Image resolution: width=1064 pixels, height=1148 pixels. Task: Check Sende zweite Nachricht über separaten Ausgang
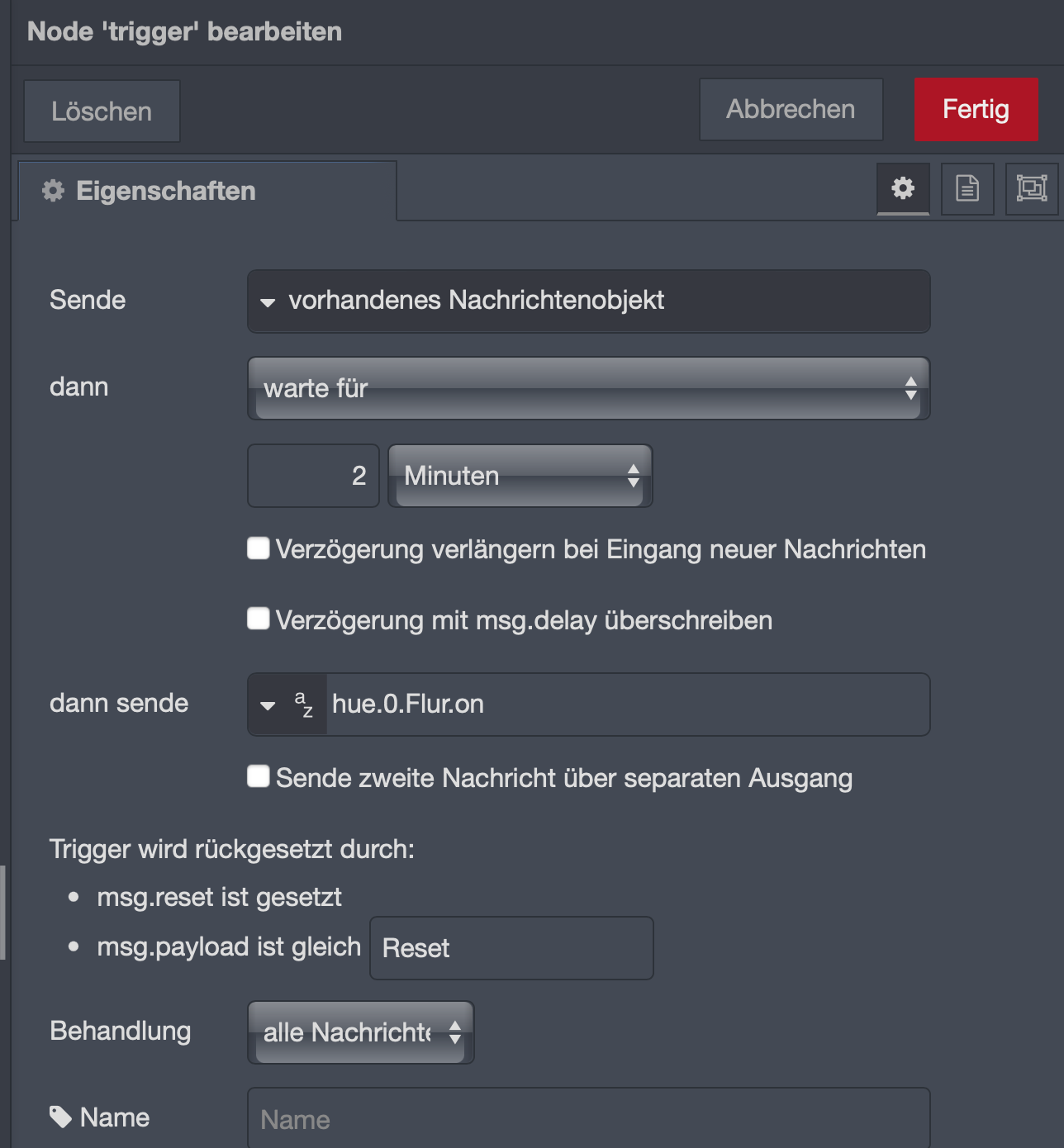point(259,776)
